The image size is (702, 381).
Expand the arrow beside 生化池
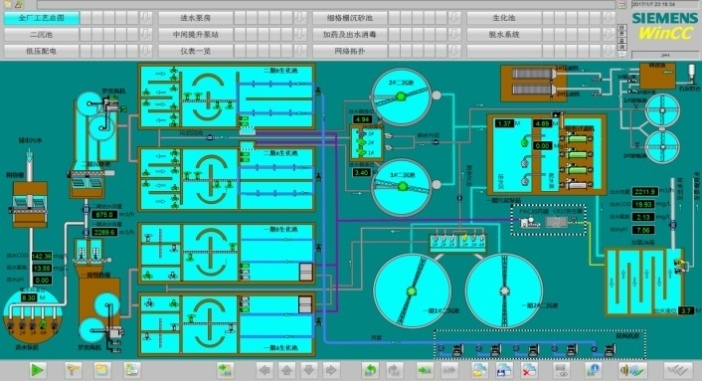608,18
